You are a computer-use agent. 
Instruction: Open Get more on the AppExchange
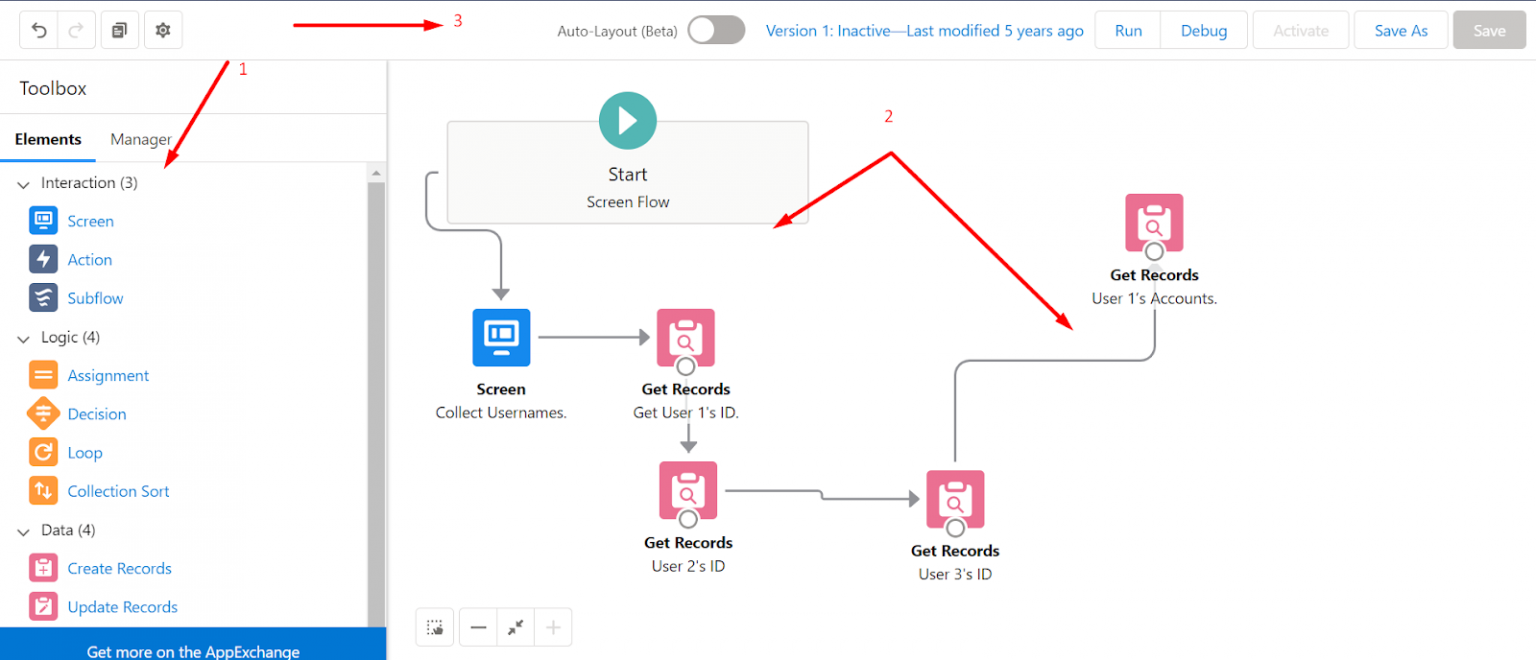click(193, 651)
